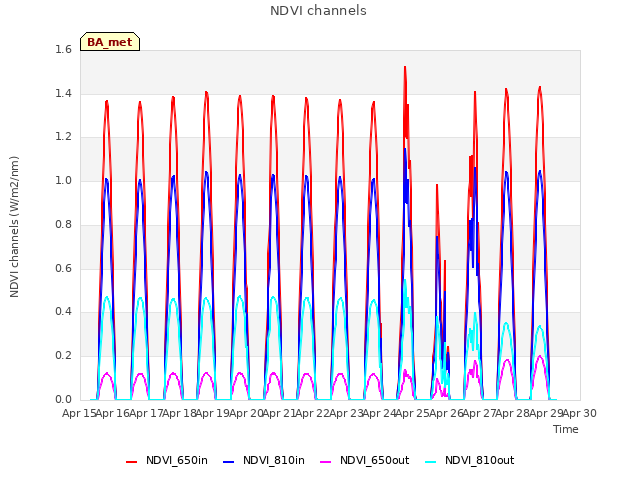
Task: Click the 1.6 y-axis tick value
Action: pyautogui.click(x=63, y=50)
